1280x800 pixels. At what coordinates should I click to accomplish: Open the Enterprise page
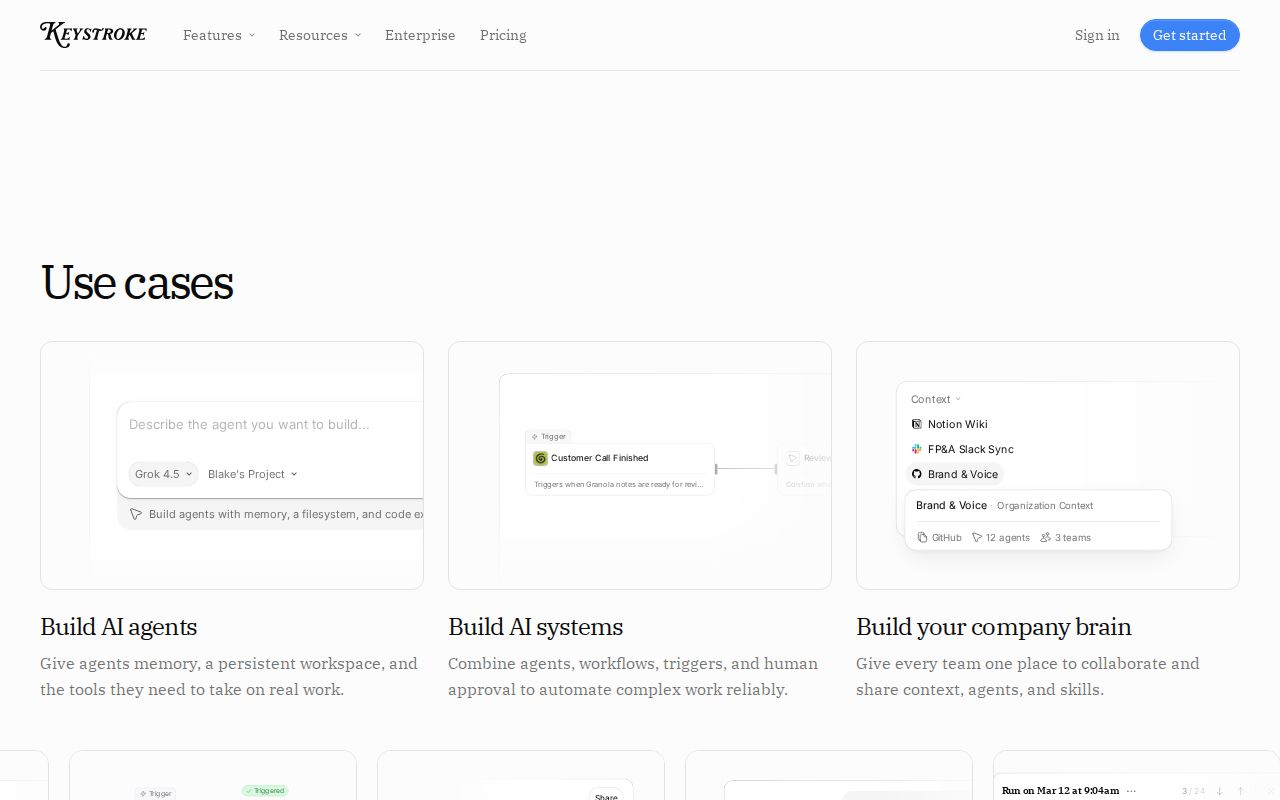click(420, 35)
